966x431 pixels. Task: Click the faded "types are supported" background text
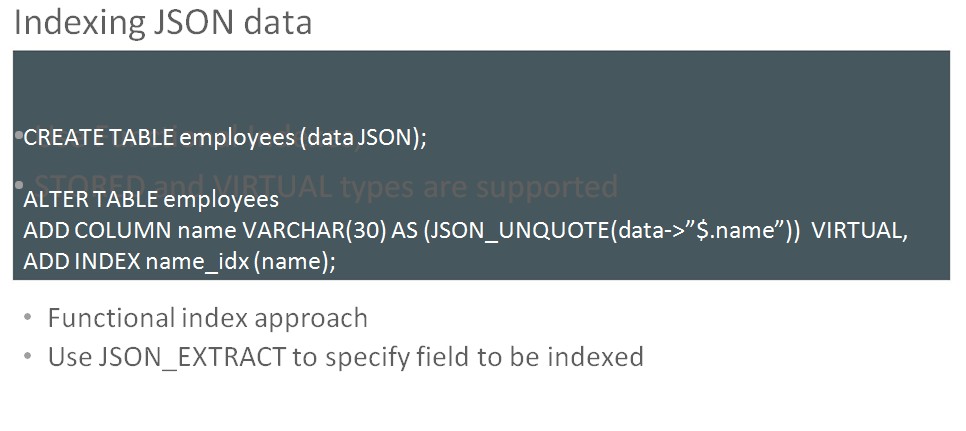click(x=480, y=187)
